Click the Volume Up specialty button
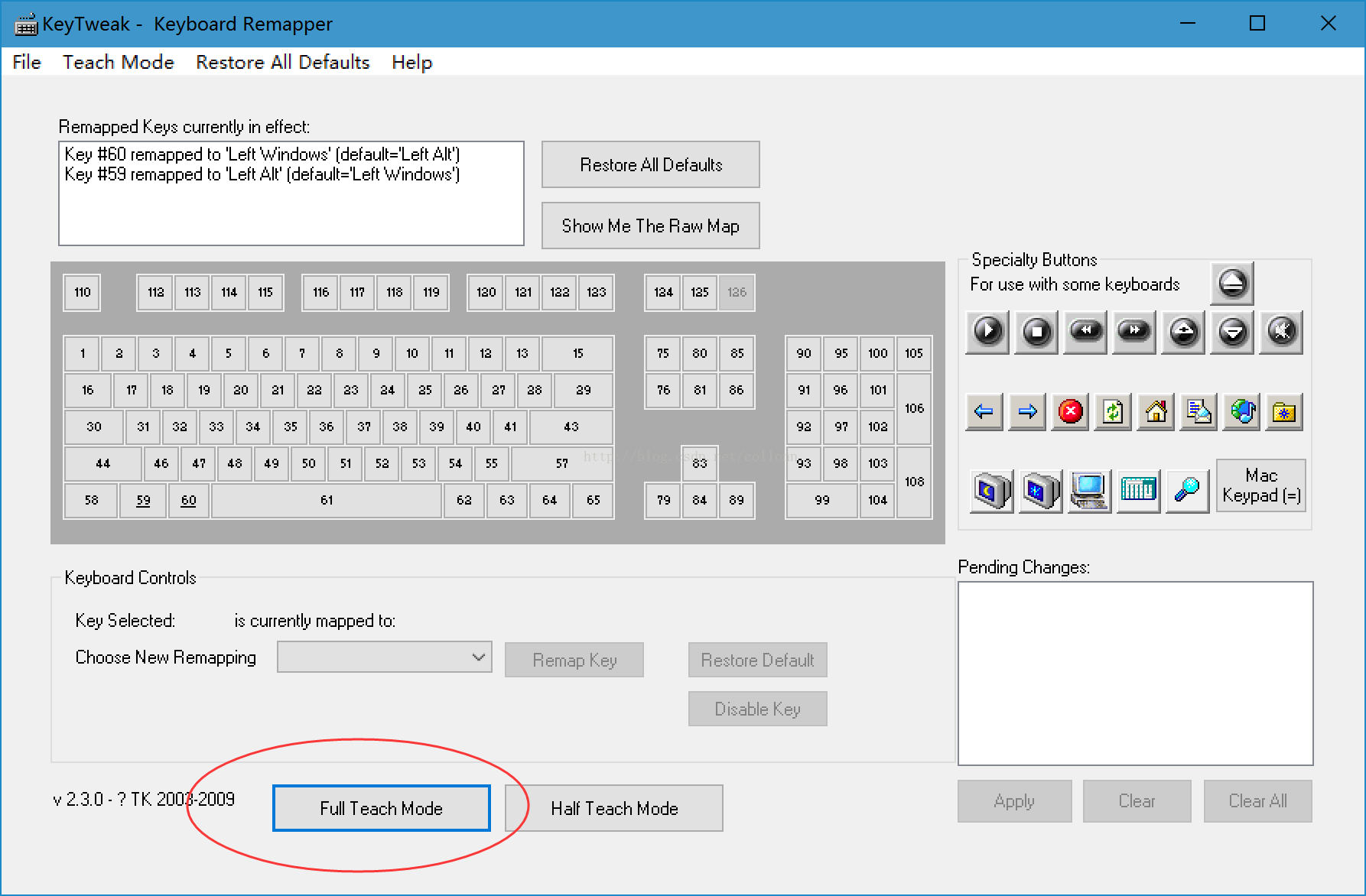The width and height of the screenshot is (1366, 896). point(1183,332)
